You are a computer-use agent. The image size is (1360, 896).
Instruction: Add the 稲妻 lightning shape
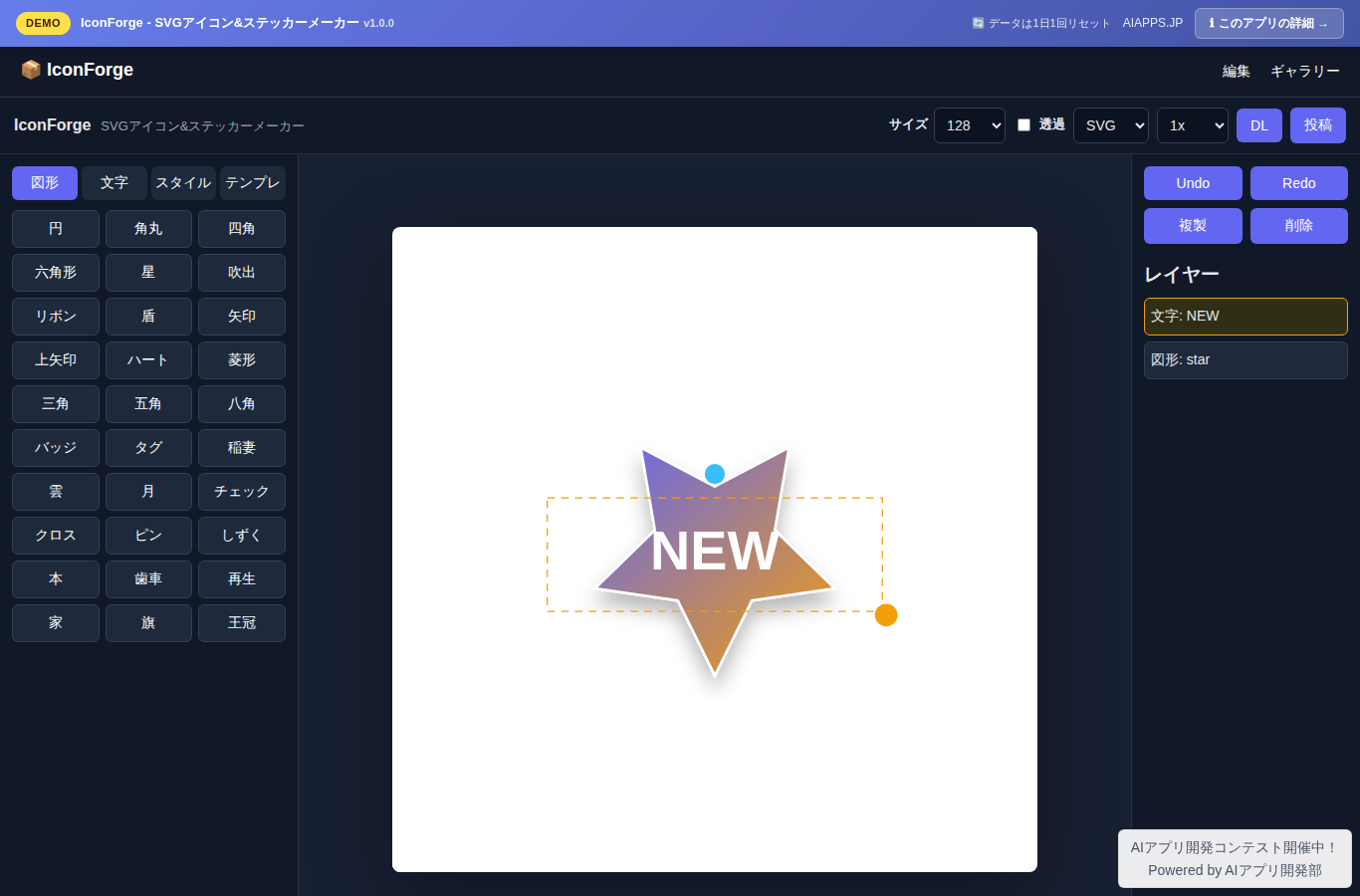point(242,448)
